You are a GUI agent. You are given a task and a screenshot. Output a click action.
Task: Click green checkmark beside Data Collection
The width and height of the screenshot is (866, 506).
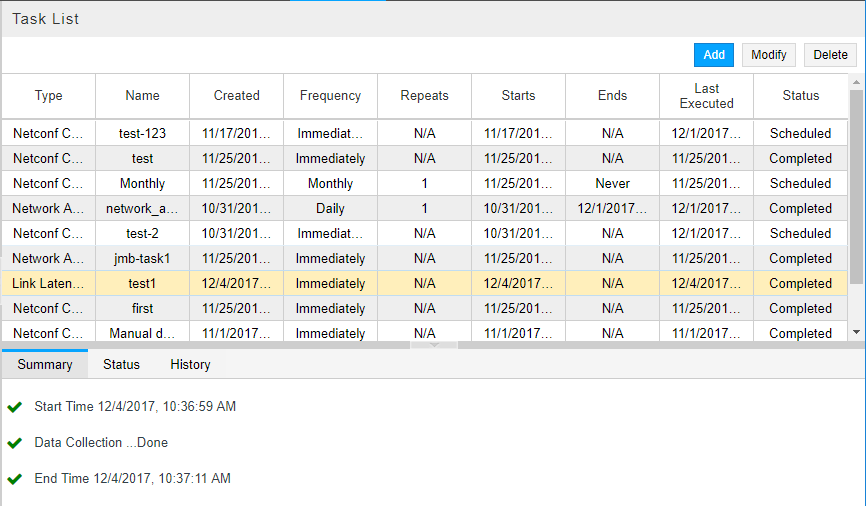pos(14,443)
